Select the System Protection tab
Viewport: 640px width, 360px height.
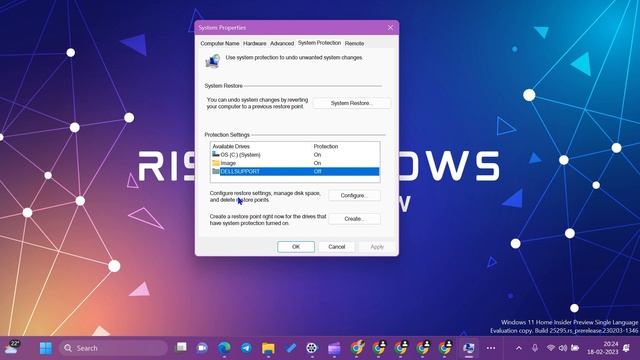[319, 43]
